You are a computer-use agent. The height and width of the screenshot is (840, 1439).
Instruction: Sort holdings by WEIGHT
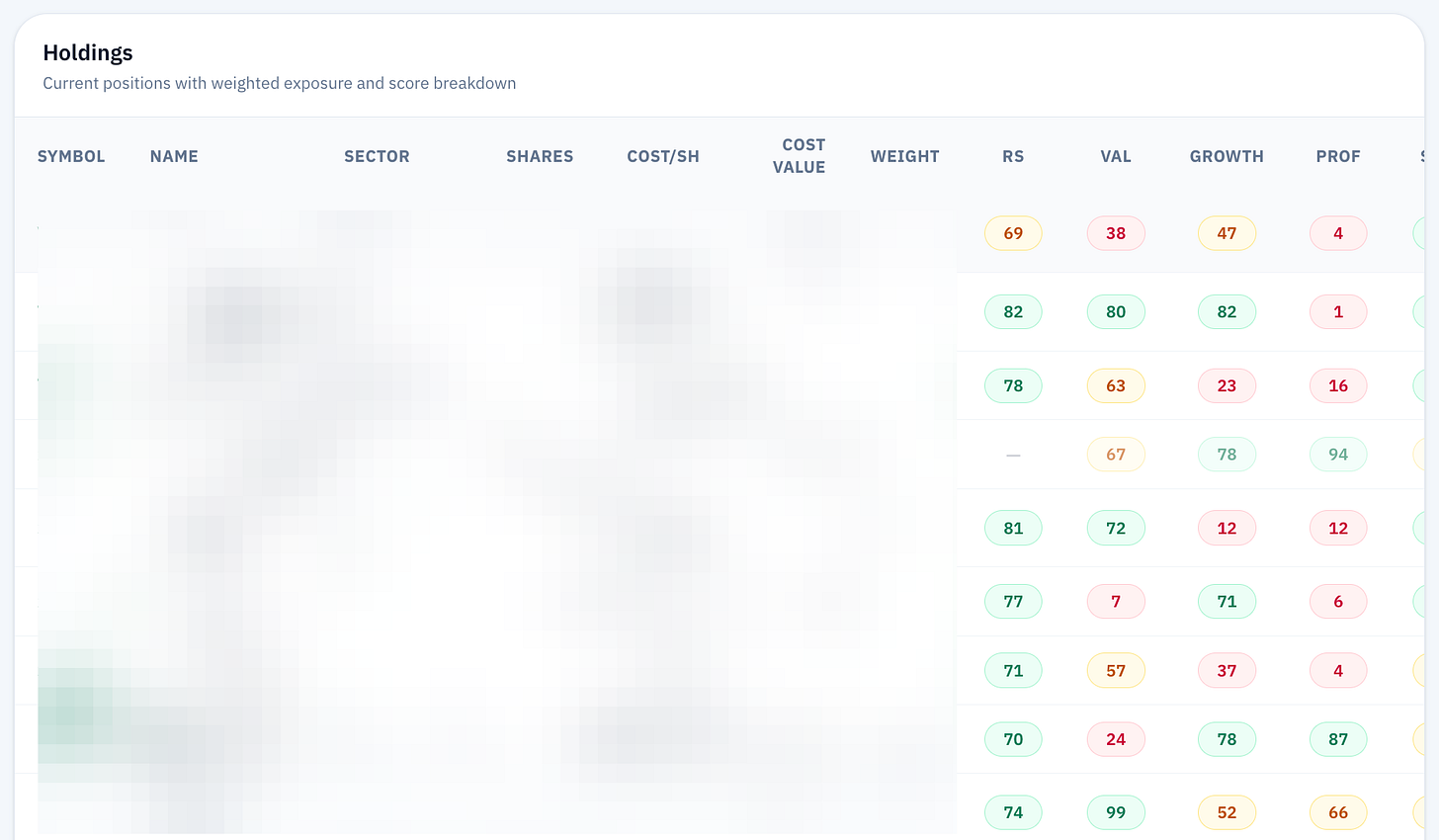click(x=904, y=156)
